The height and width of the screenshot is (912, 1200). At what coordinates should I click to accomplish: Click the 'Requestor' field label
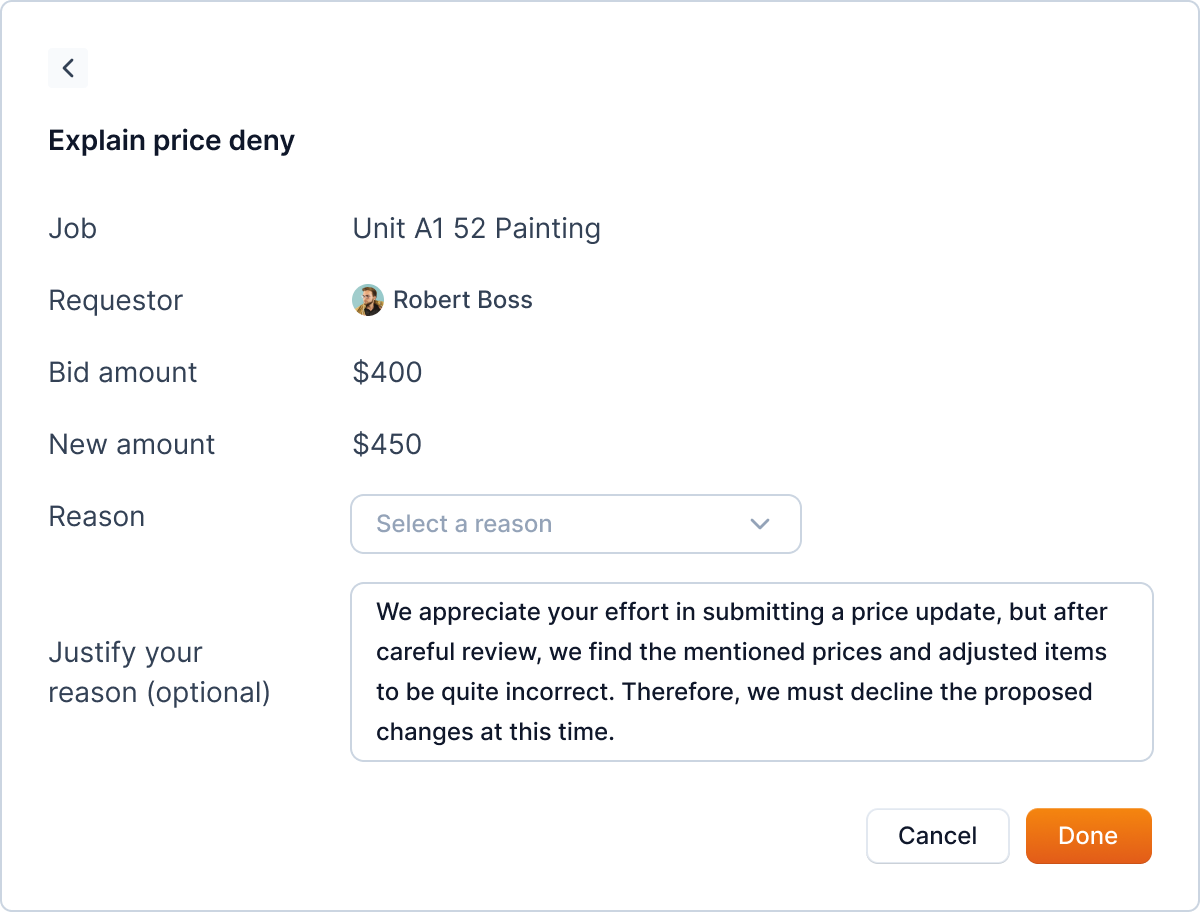(115, 301)
